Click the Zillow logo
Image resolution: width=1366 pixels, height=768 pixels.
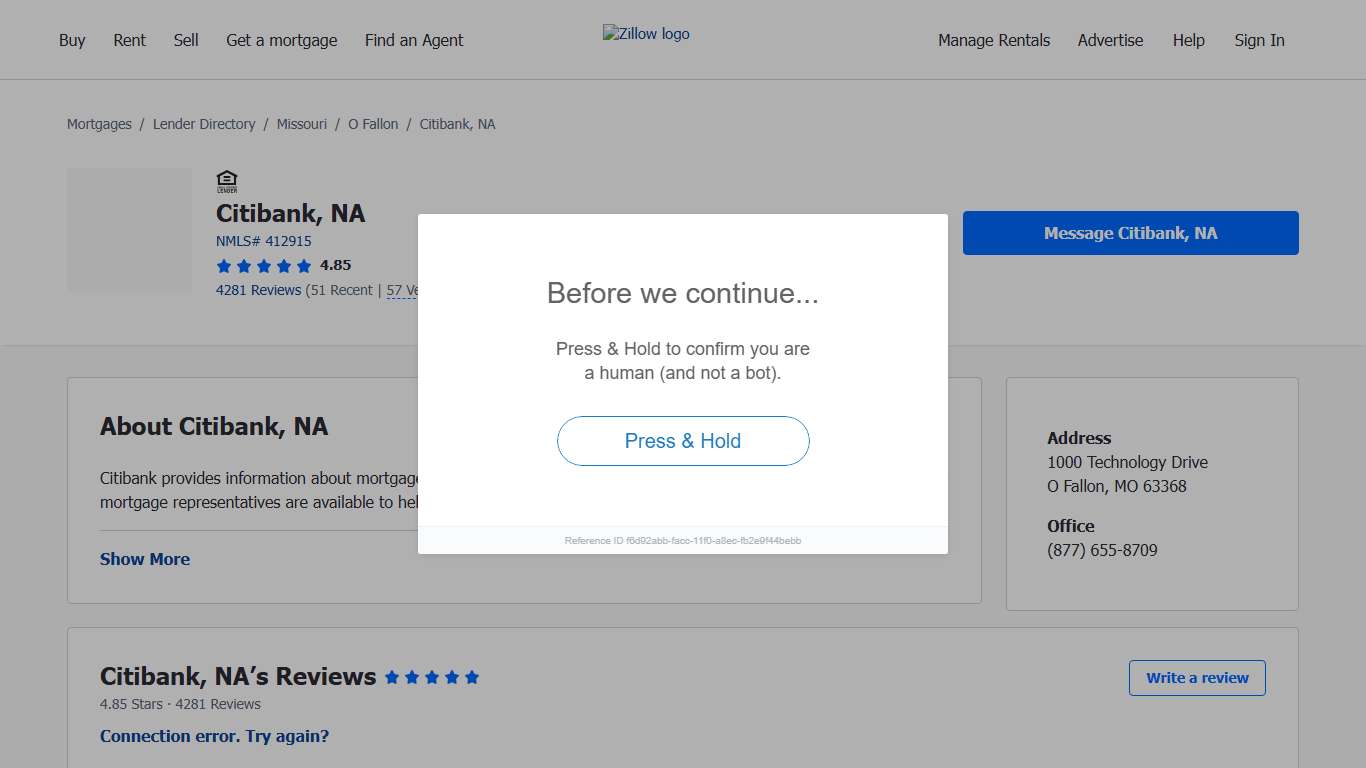[x=646, y=33]
